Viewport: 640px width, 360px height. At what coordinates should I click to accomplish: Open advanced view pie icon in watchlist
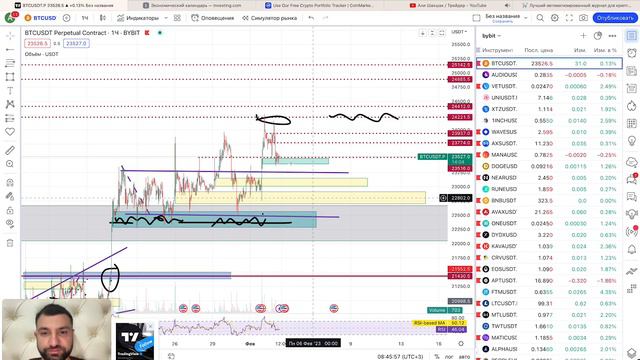point(598,36)
